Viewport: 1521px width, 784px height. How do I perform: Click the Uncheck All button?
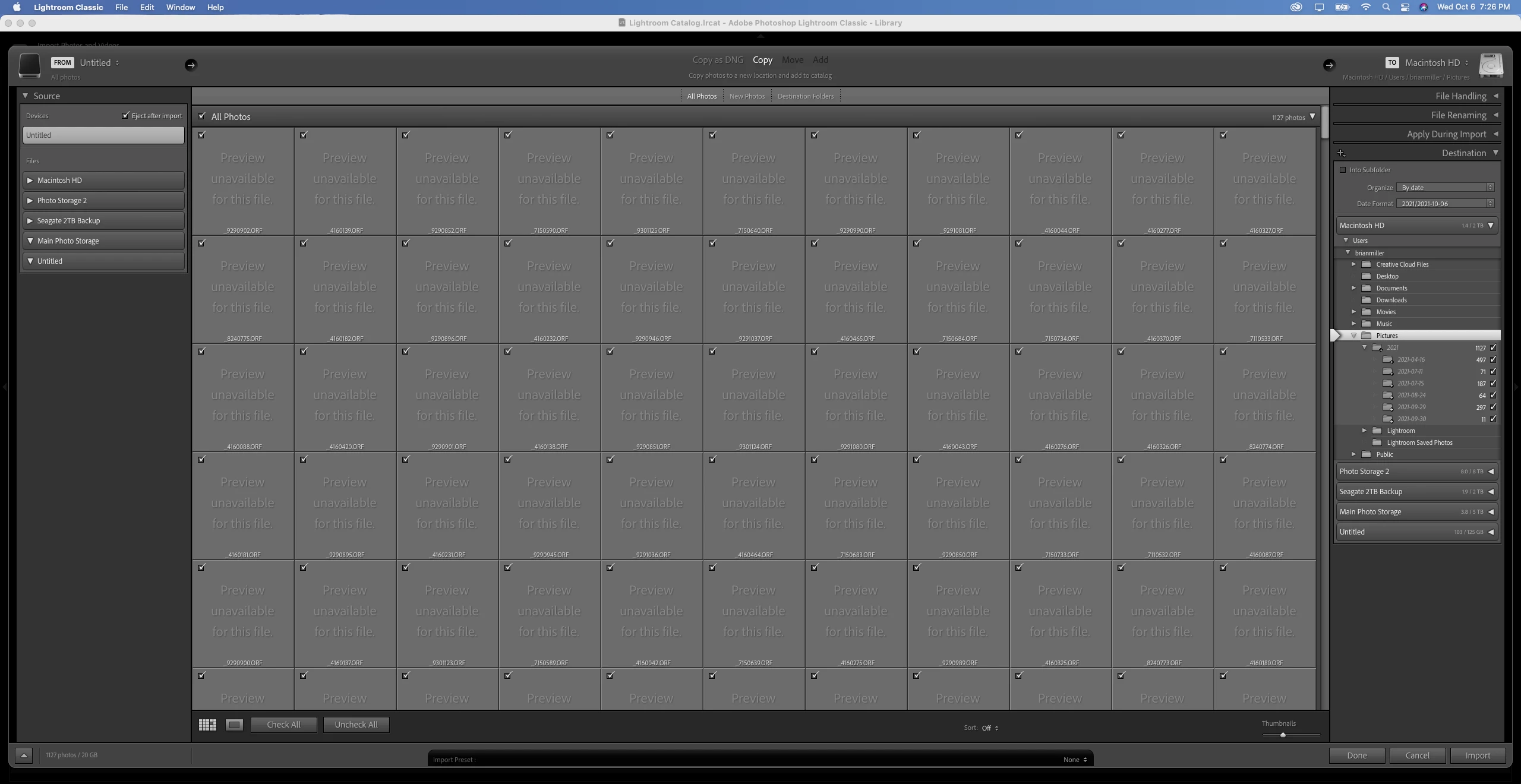356,725
